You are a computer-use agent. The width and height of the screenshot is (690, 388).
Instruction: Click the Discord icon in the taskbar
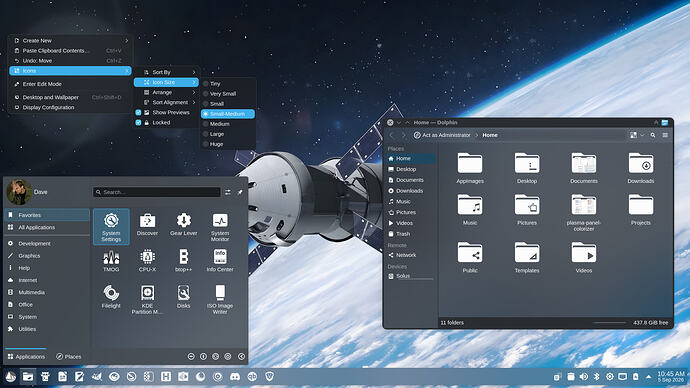point(235,377)
